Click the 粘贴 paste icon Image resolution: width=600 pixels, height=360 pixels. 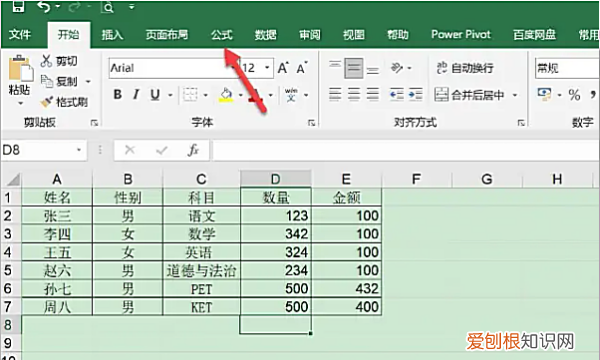pyautogui.click(x=20, y=69)
